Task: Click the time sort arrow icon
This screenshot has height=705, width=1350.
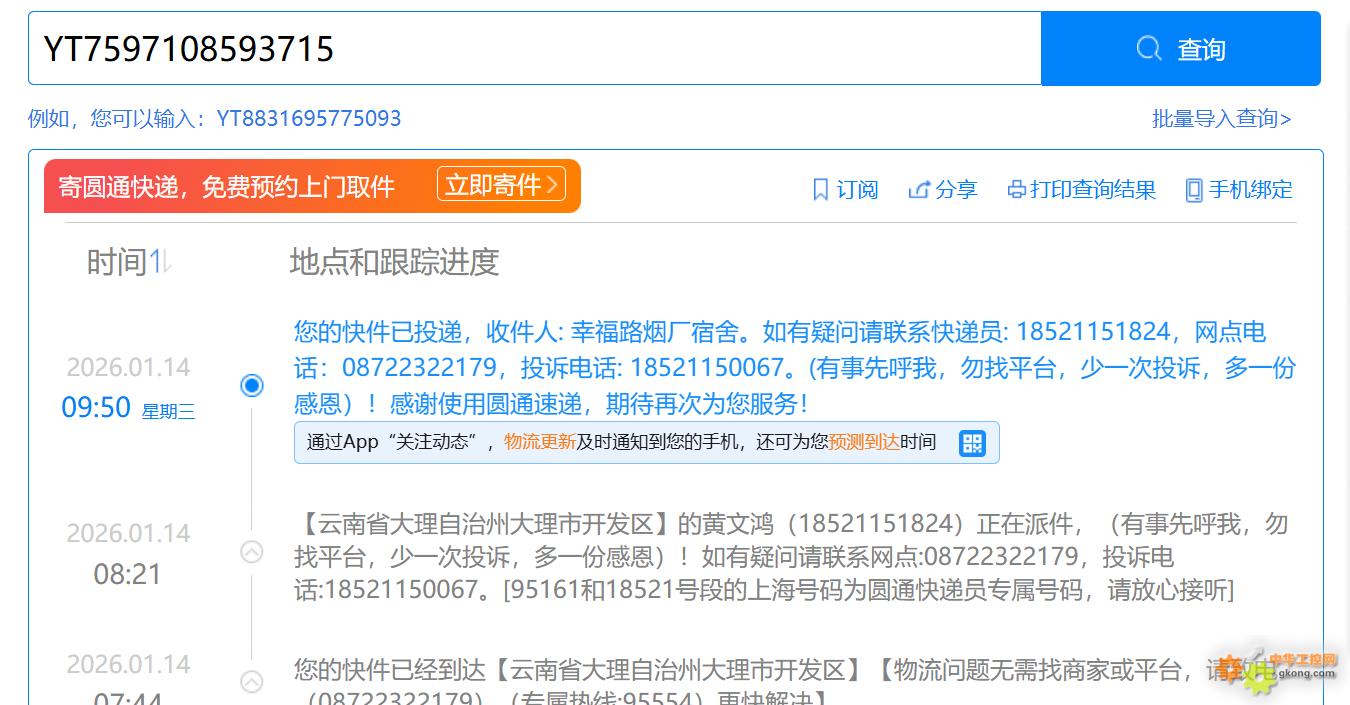Action: pos(166,262)
